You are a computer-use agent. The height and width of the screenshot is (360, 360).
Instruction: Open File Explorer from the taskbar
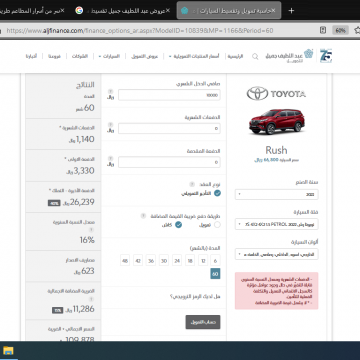coord(8,351)
